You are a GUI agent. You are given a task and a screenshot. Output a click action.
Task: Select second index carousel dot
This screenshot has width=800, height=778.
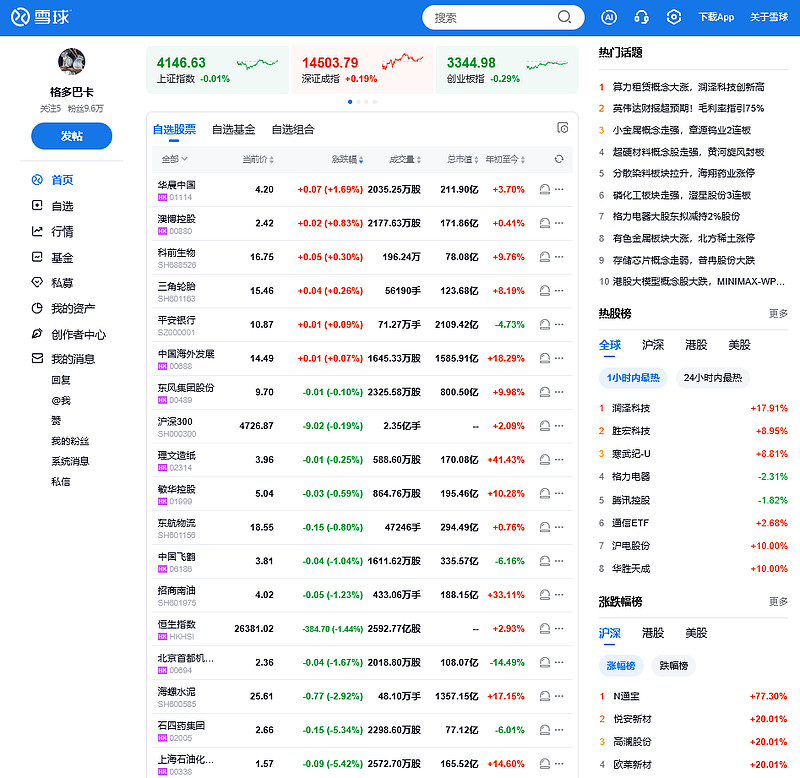pos(359,102)
